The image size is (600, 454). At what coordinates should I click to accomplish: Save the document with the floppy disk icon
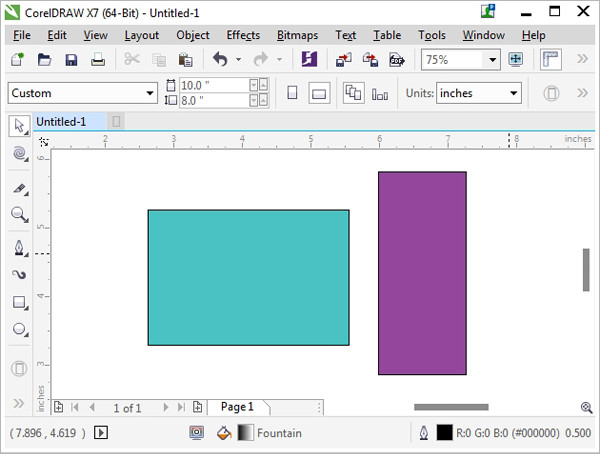[71, 60]
